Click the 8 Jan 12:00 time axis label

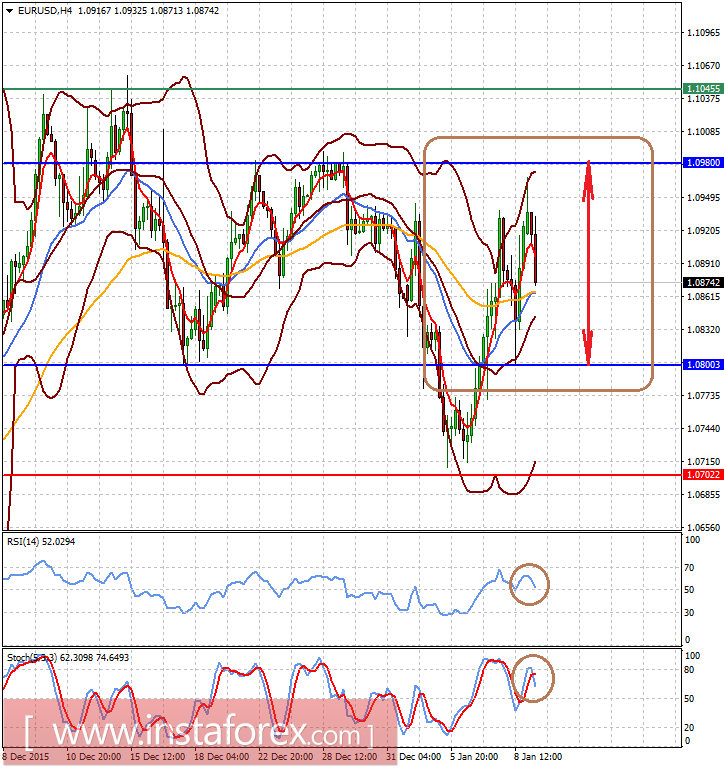pyautogui.click(x=538, y=756)
